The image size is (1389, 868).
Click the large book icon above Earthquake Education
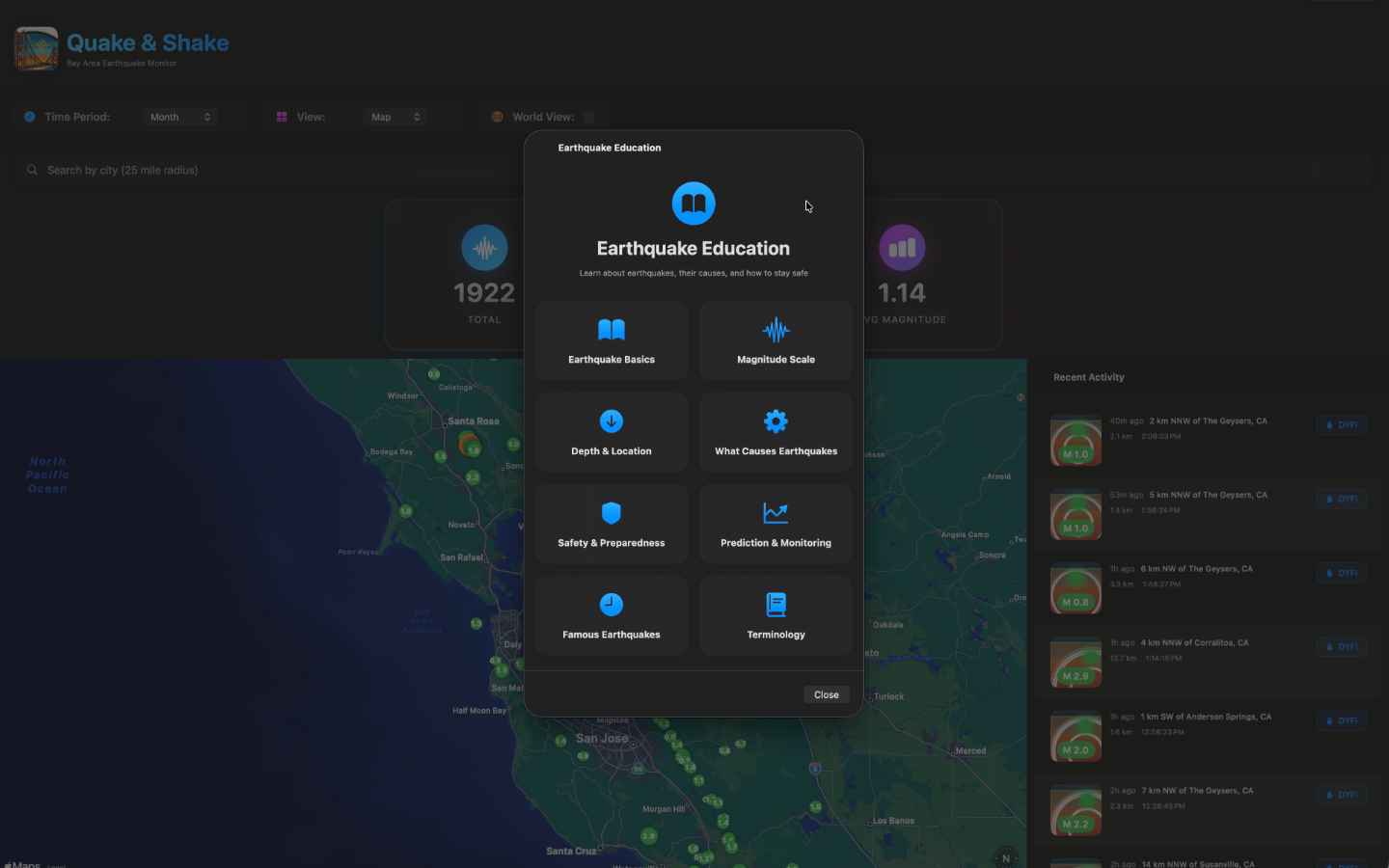694,203
